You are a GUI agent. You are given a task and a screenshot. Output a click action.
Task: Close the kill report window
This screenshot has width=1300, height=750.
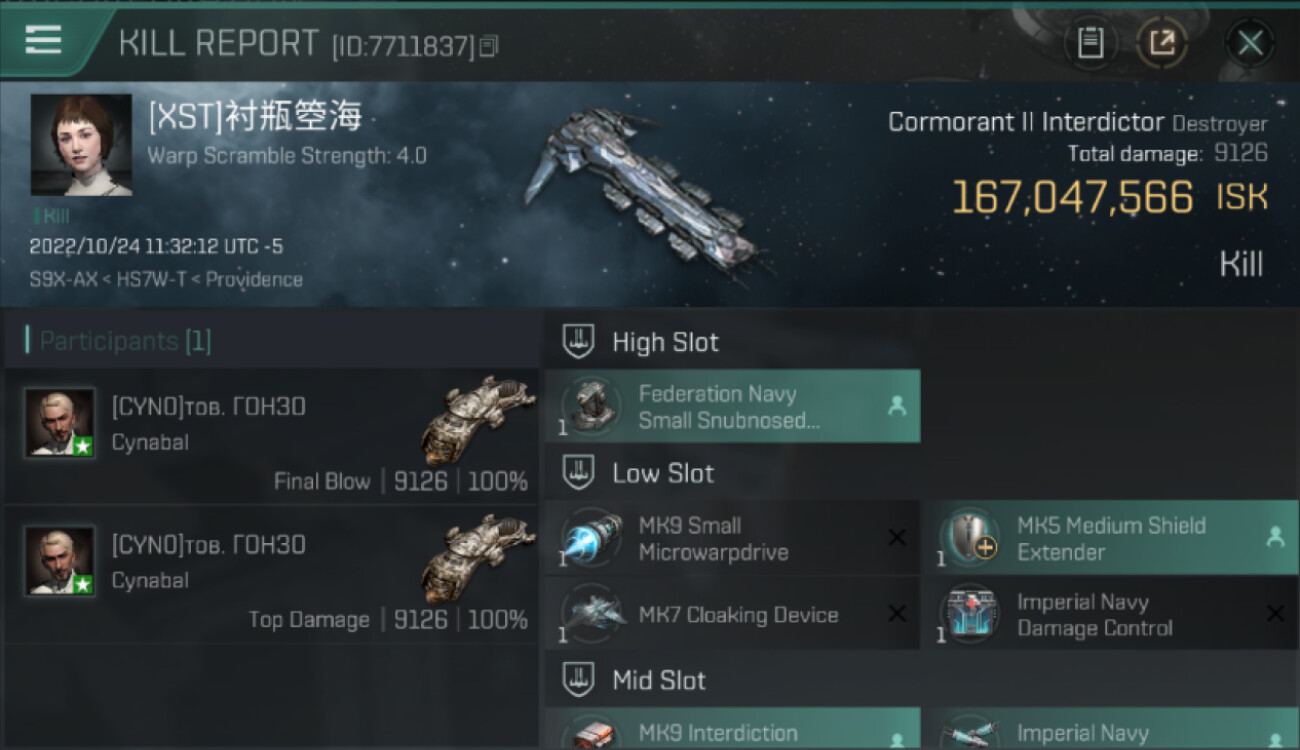(x=1250, y=43)
